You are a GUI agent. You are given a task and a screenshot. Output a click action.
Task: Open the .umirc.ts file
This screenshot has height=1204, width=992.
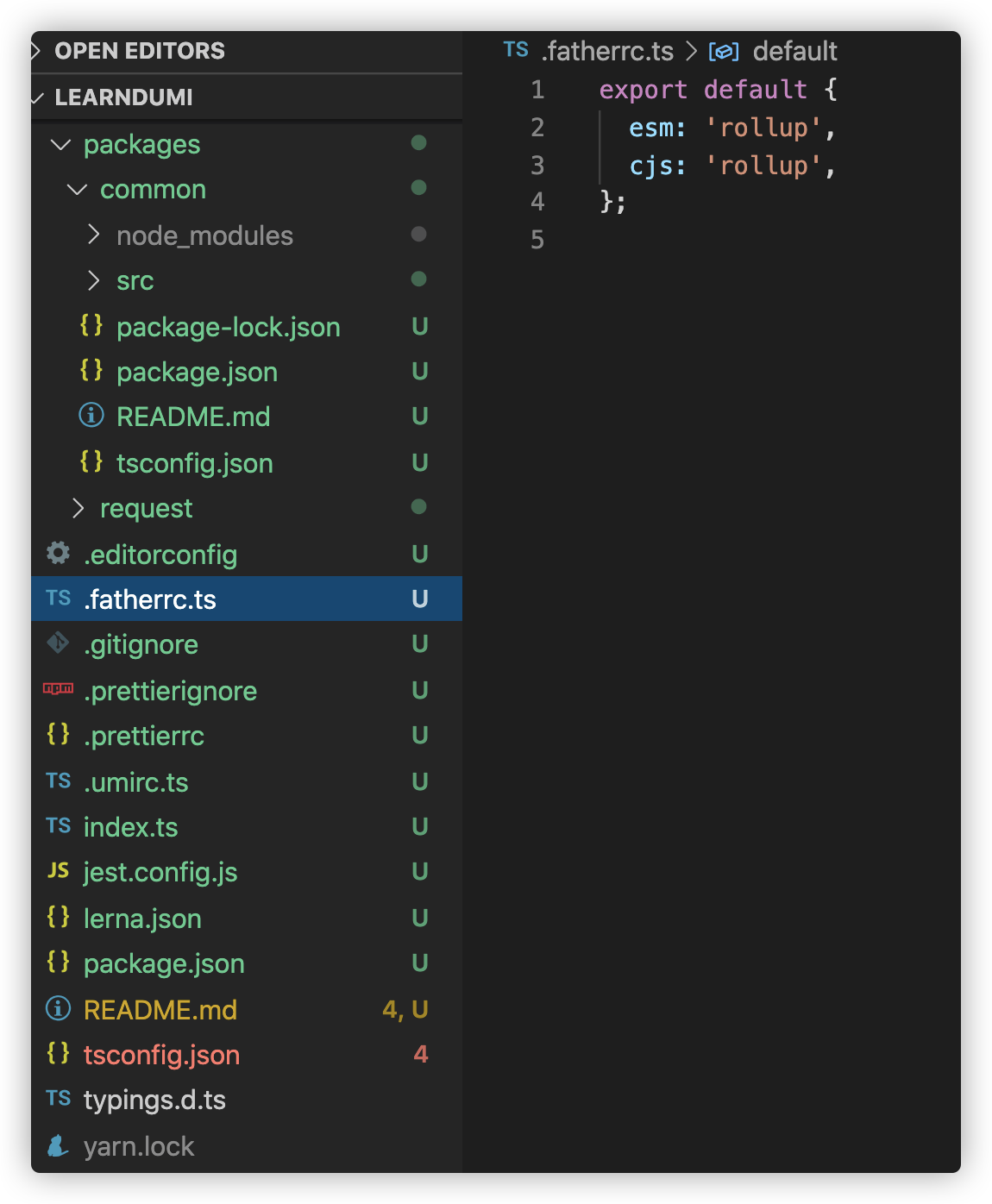click(135, 782)
